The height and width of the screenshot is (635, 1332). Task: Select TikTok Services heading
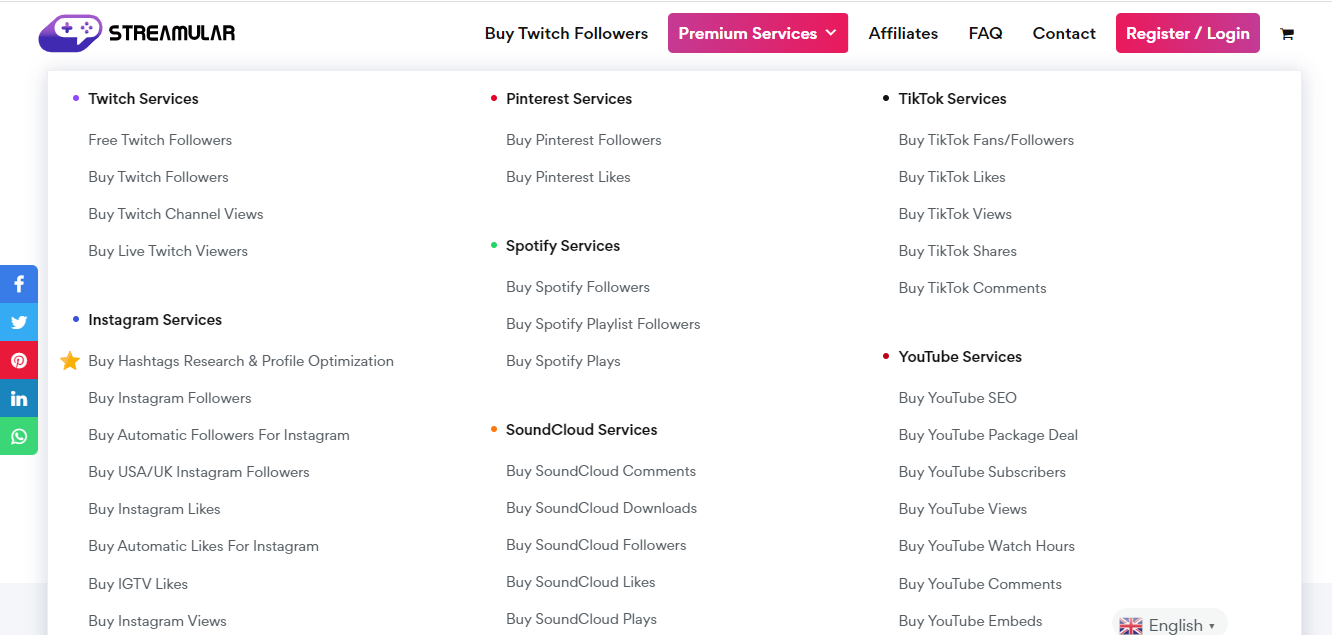[952, 98]
